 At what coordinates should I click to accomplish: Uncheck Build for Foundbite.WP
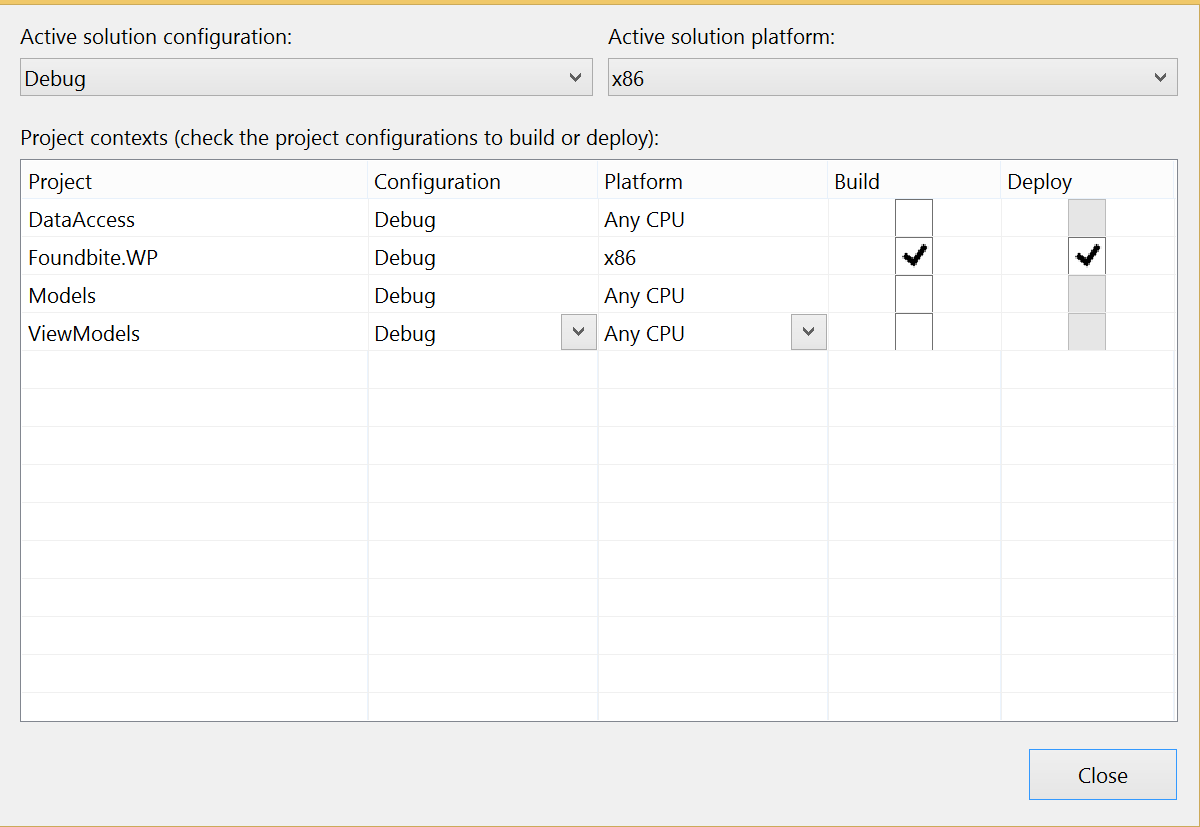(x=913, y=257)
